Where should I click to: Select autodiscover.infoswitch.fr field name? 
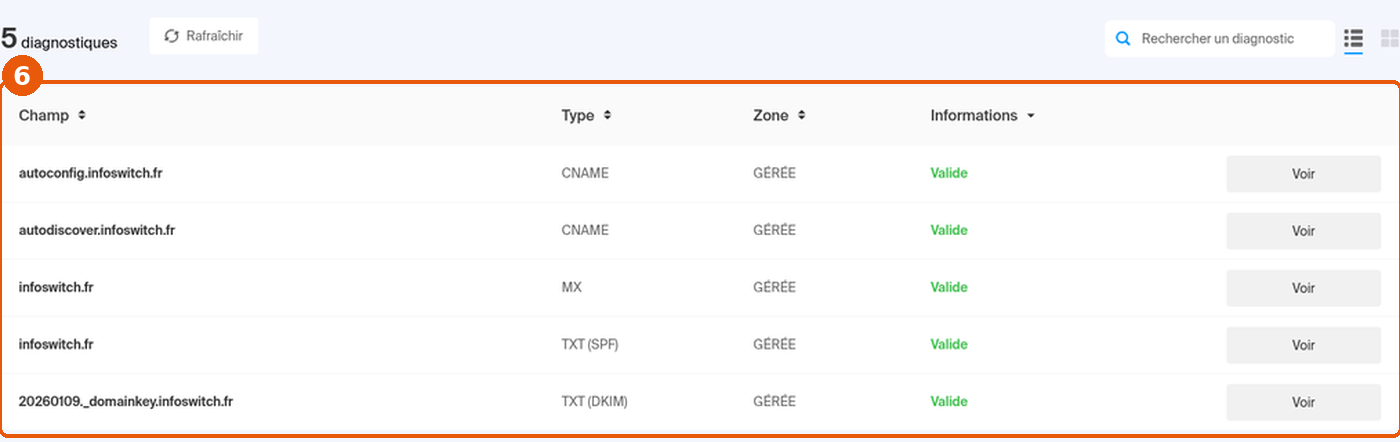(97, 230)
